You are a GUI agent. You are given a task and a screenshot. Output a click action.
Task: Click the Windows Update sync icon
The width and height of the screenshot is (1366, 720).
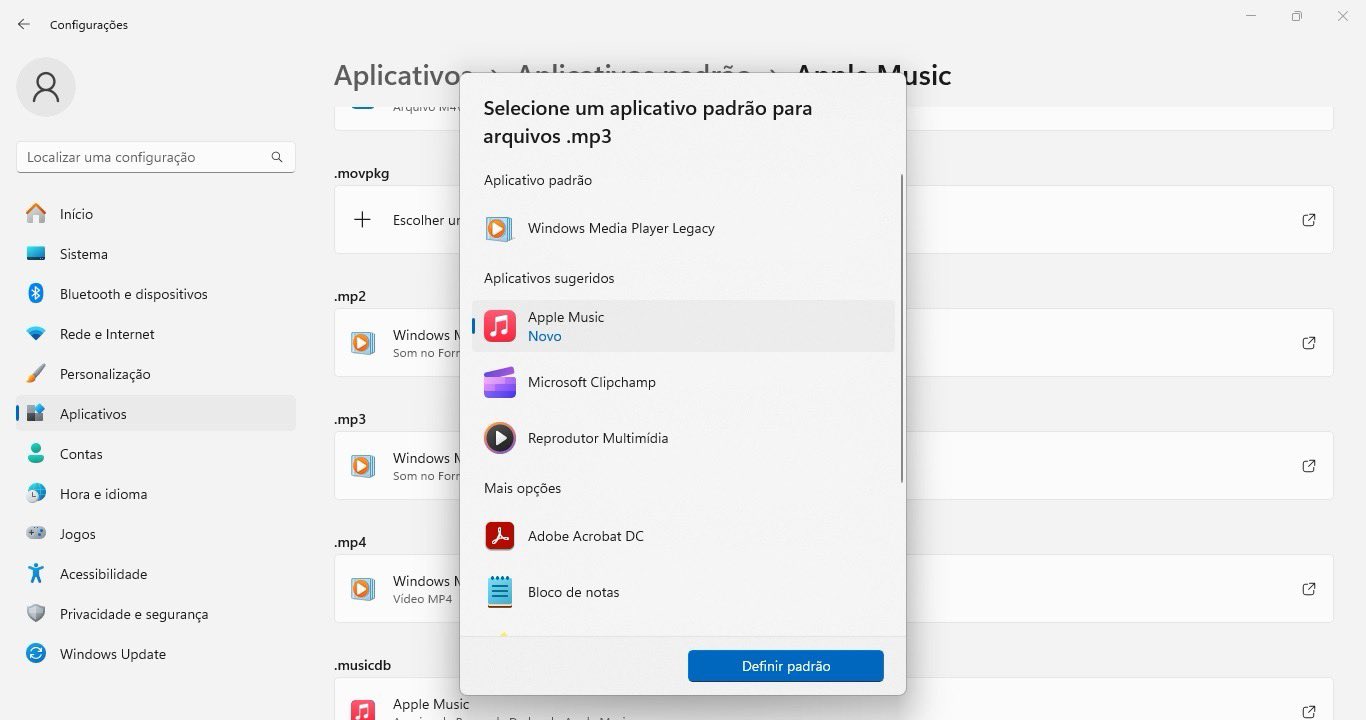[36, 654]
